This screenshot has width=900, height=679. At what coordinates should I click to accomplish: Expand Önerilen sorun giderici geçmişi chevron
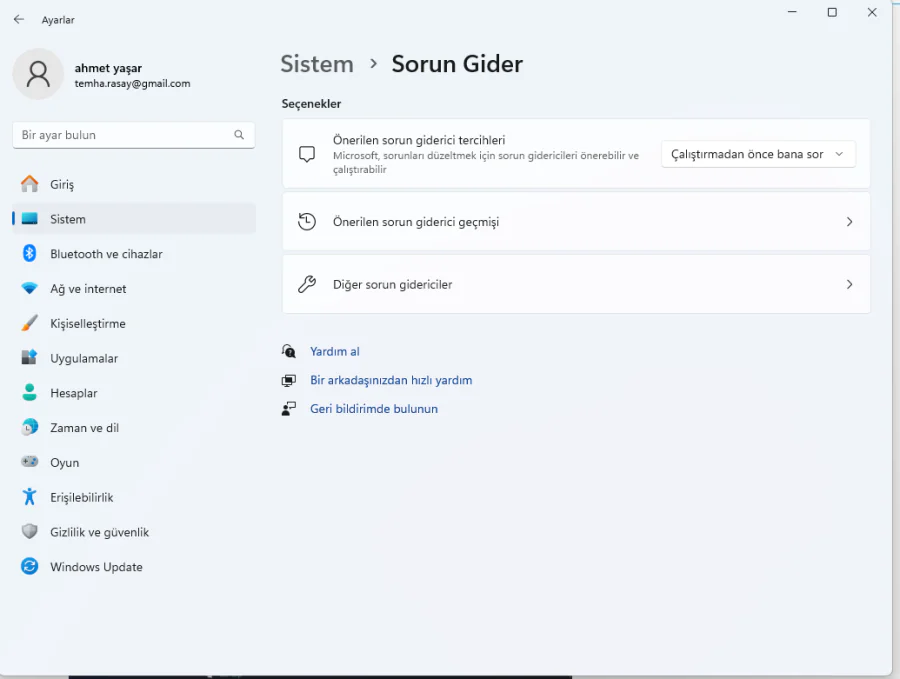[849, 222]
